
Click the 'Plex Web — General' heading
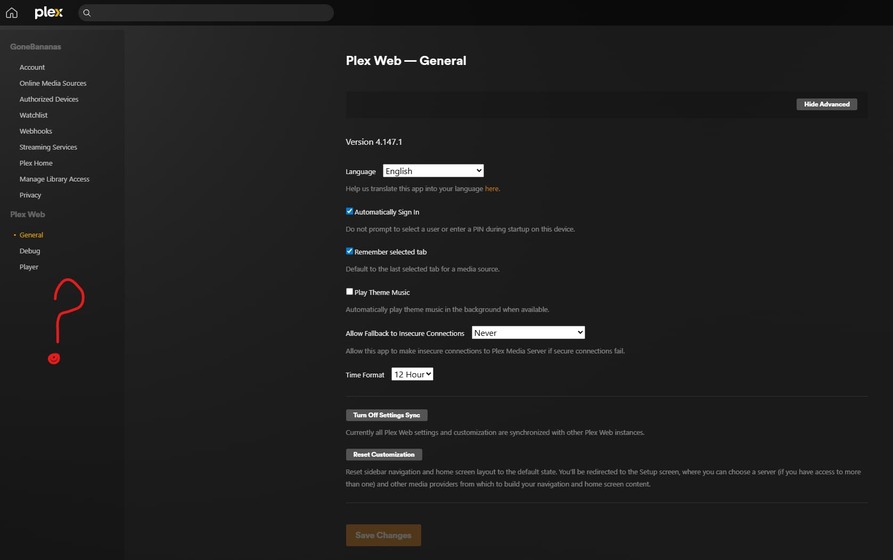(x=406, y=61)
